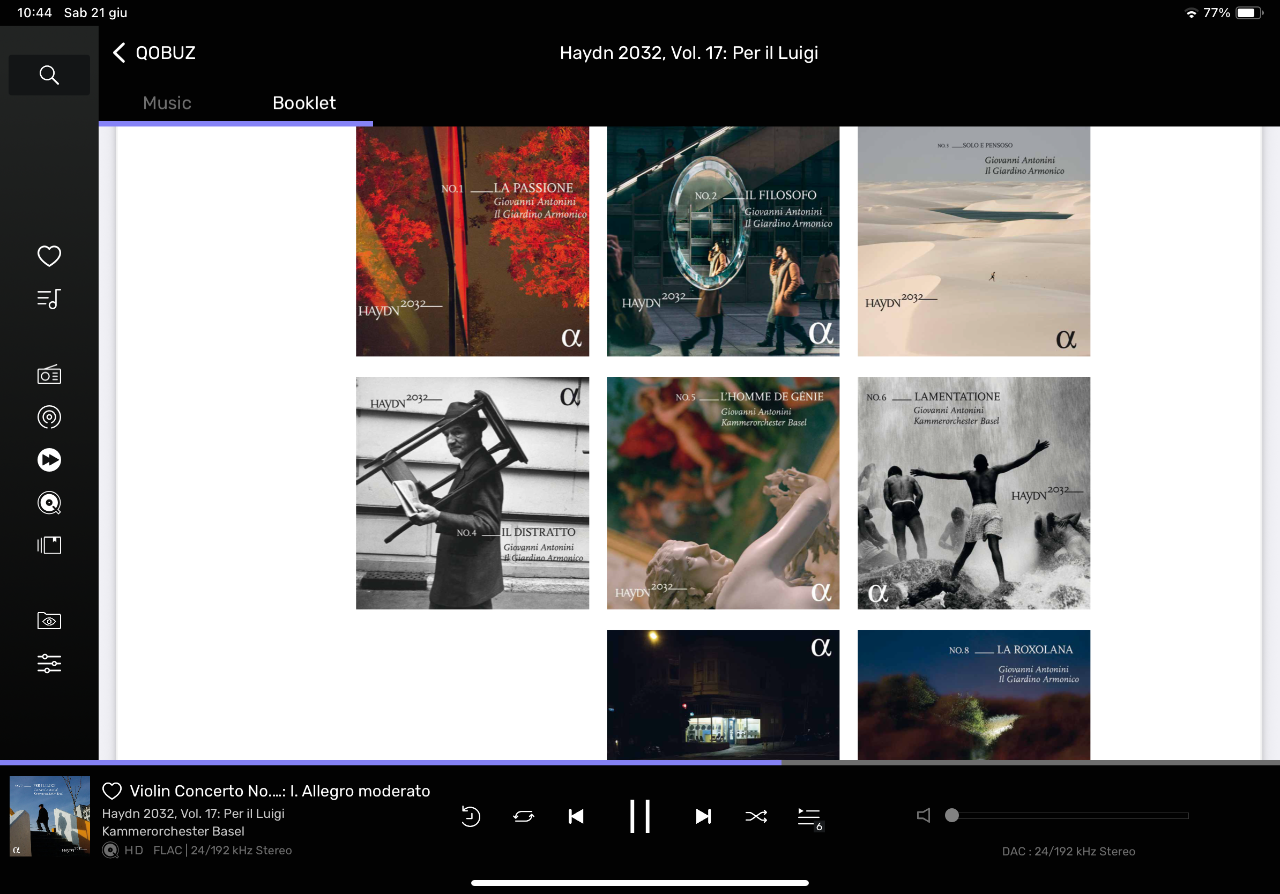Open favorites heart in the sidebar
The height and width of the screenshot is (894, 1280).
point(49,256)
